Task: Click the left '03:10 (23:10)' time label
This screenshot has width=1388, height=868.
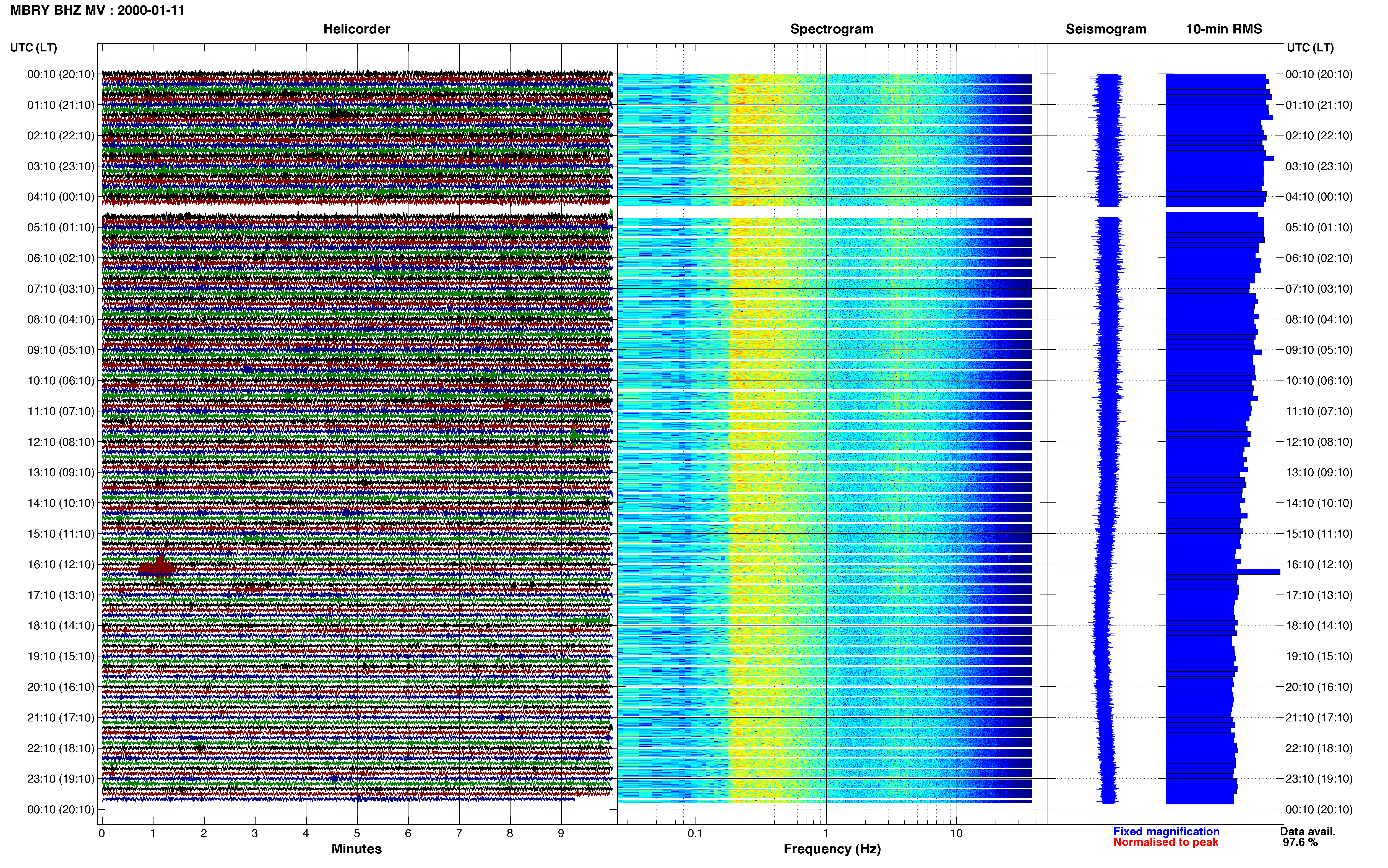Action: coord(61,166)
